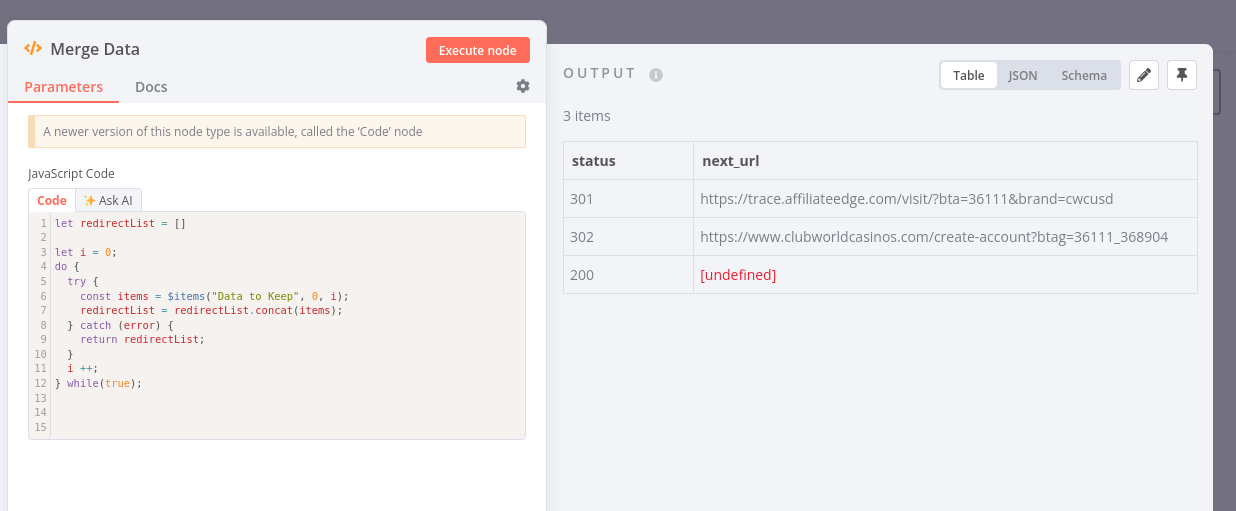This screenshot has height=511, width=1236.
Task: Pin the output data with pin icon
Action: click(1182, 75)
